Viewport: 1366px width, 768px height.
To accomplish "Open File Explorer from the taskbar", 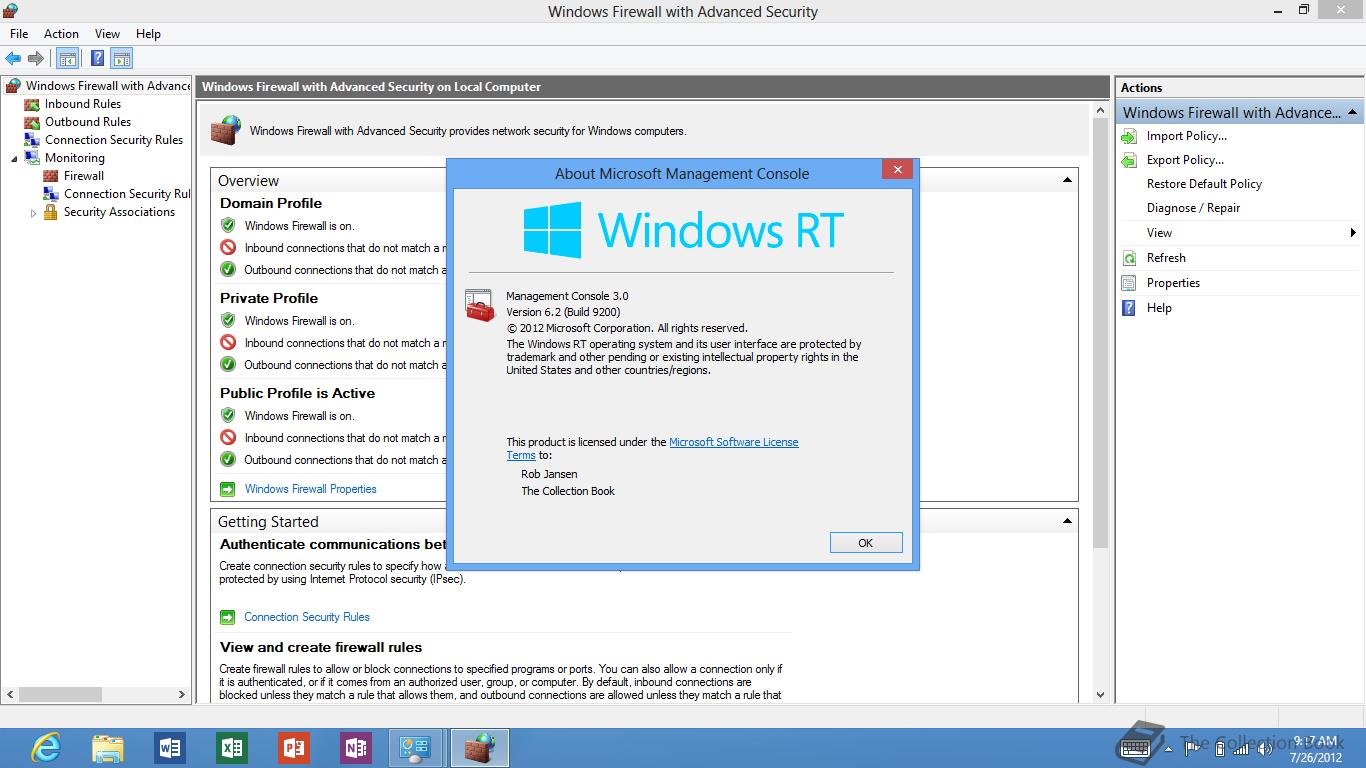I will click(x=107, y=748).
